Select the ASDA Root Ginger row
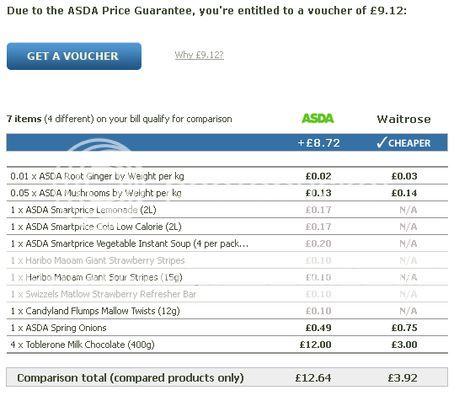Screen dimensions: 454x401 227,176
